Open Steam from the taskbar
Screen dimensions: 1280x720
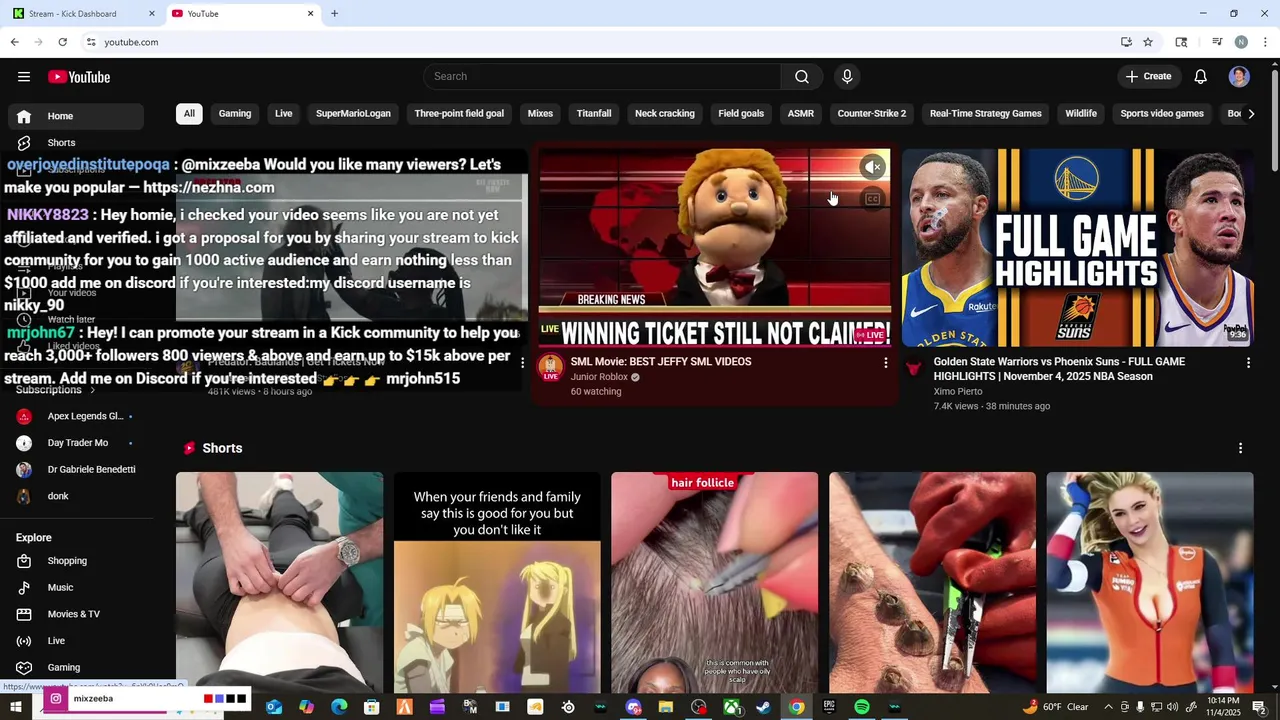764,707
